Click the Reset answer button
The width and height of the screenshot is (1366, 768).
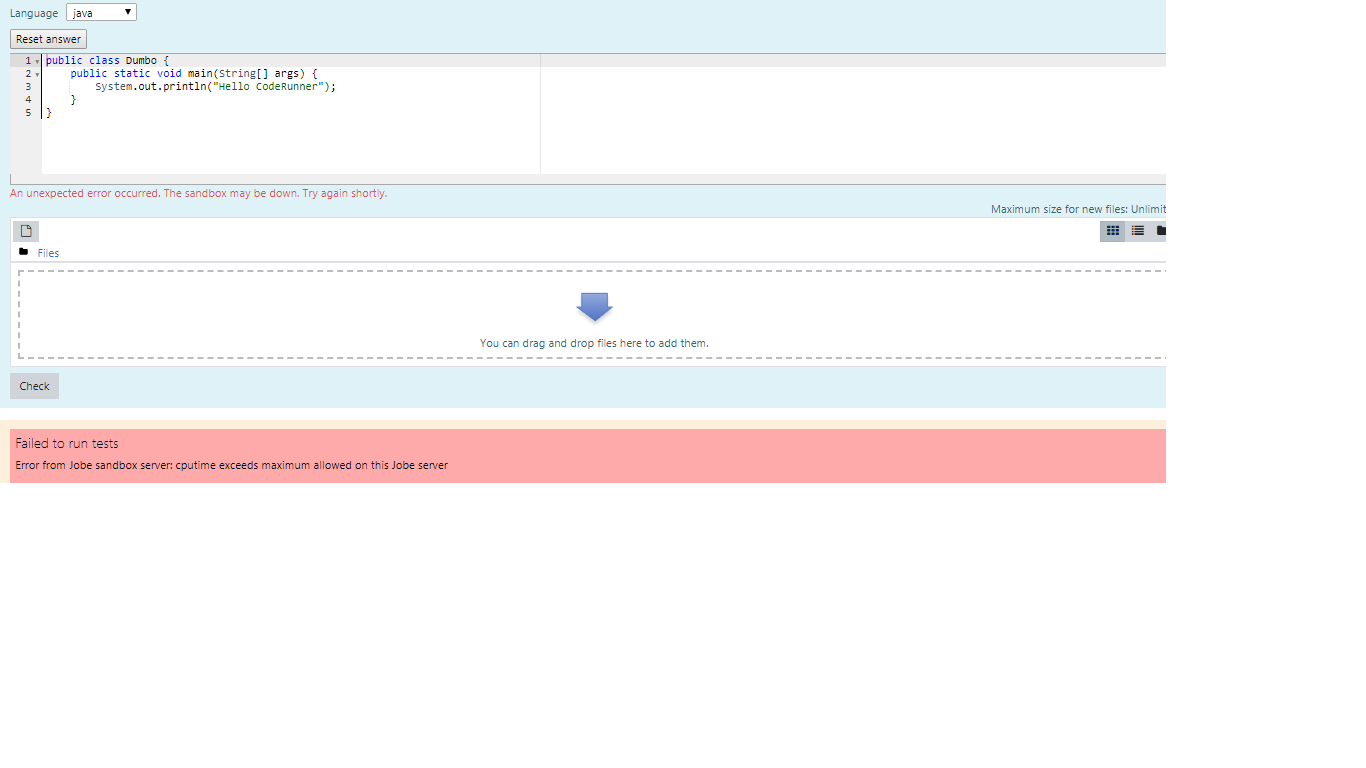coord(48,39)
